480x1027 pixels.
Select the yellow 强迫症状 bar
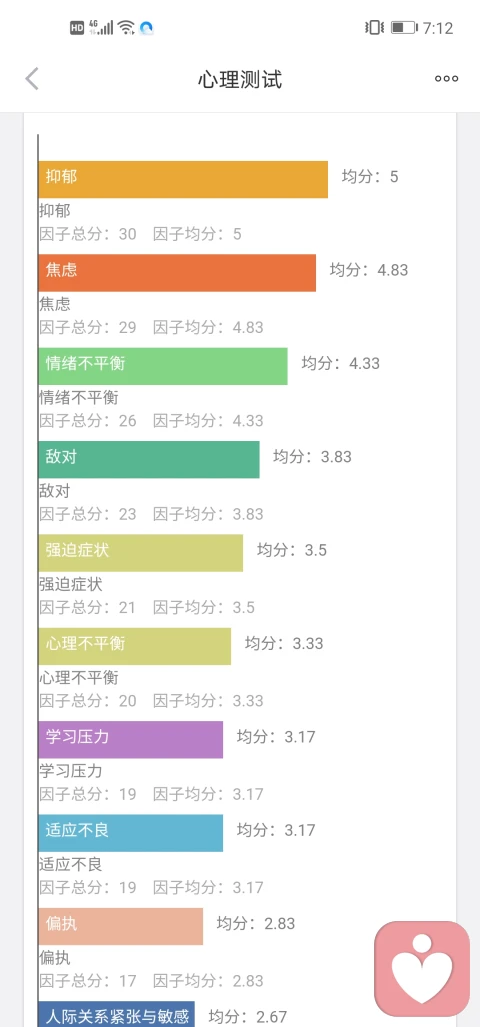click(140, 553)
